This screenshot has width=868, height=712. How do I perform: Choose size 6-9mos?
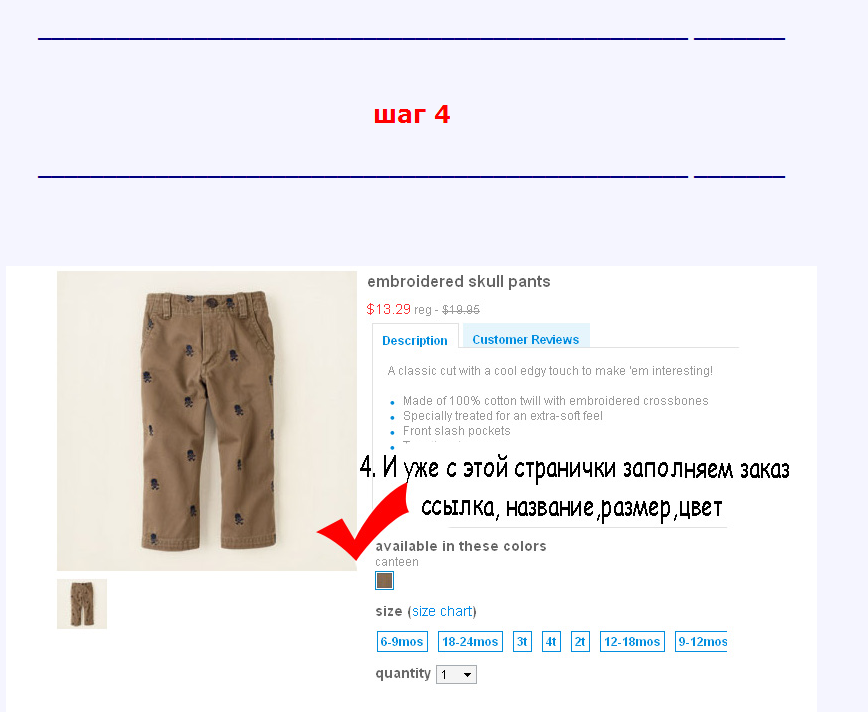tap(402, 642)
